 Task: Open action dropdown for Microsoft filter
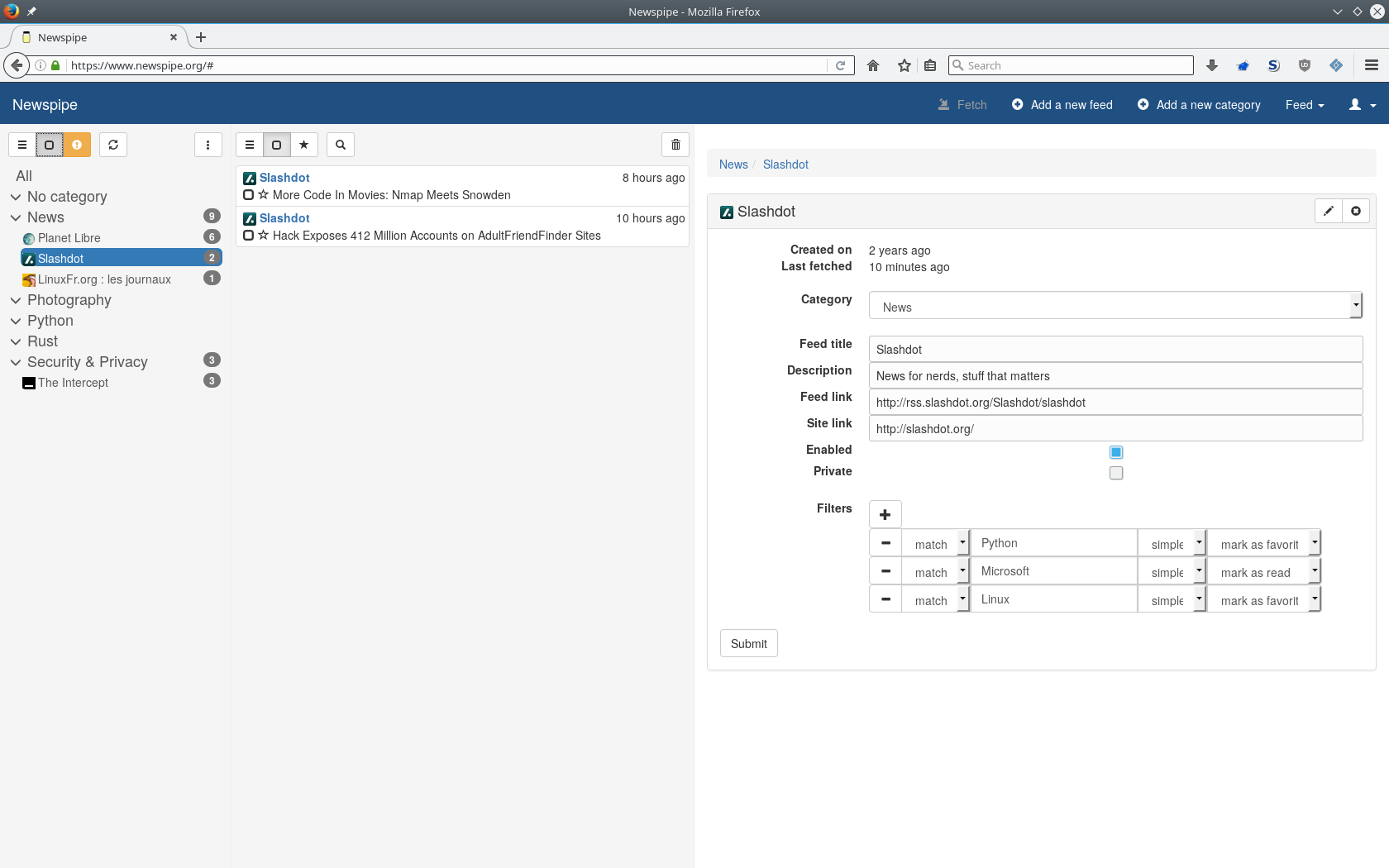[x=1264, y=571]
